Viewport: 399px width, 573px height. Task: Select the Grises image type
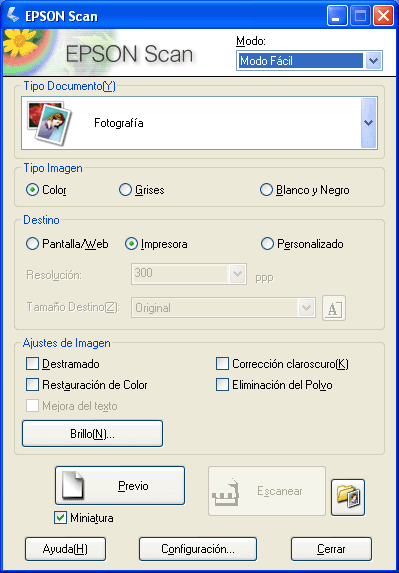pyautogui.click(x=125, y=190)
